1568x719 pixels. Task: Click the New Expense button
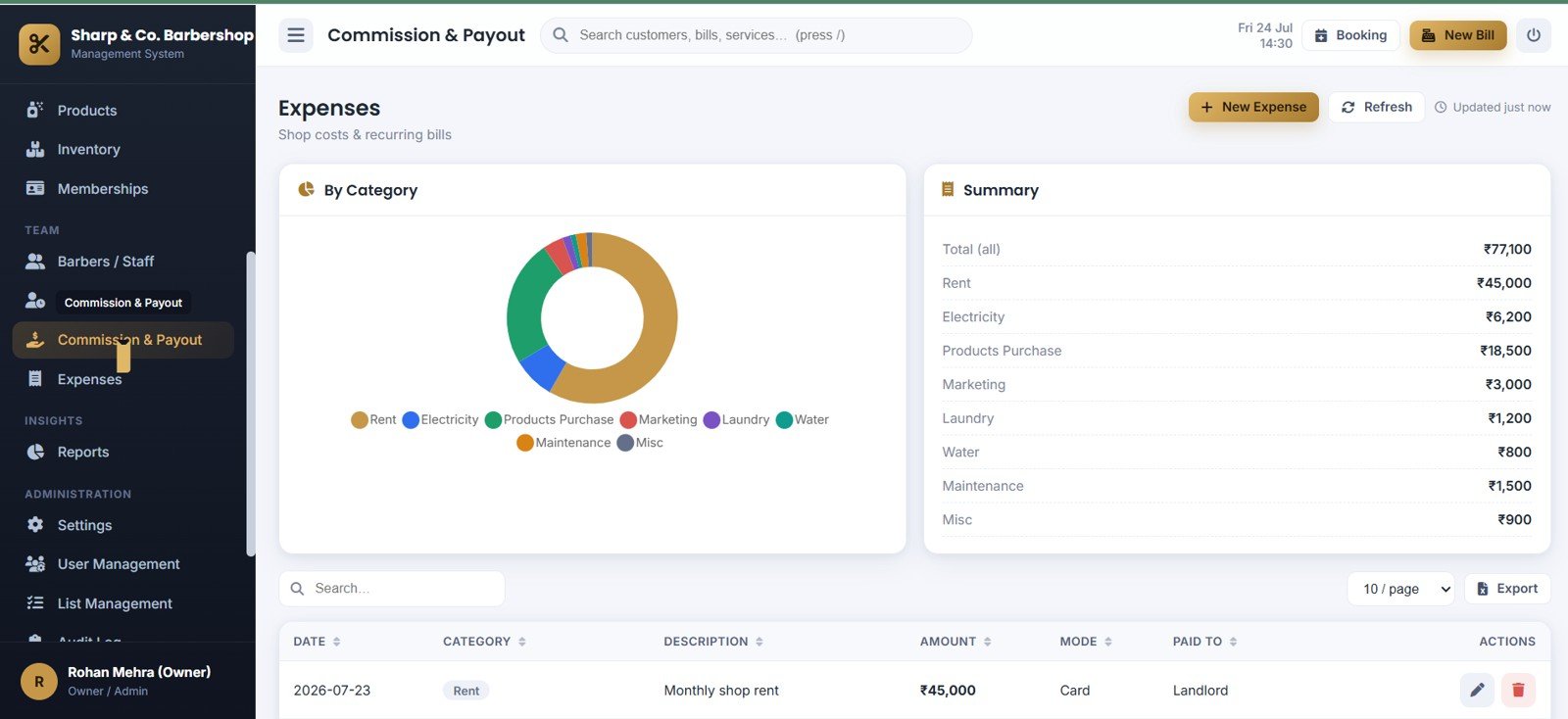[1253, 107]
